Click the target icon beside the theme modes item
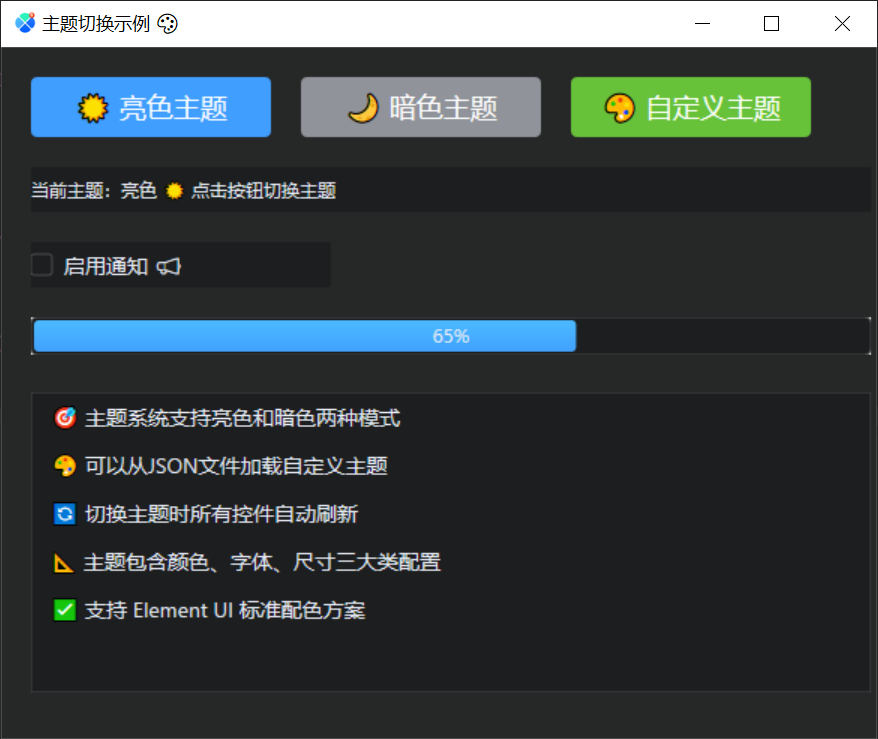The width and height of the screenshot is (878, 739). tap(64, 418)
